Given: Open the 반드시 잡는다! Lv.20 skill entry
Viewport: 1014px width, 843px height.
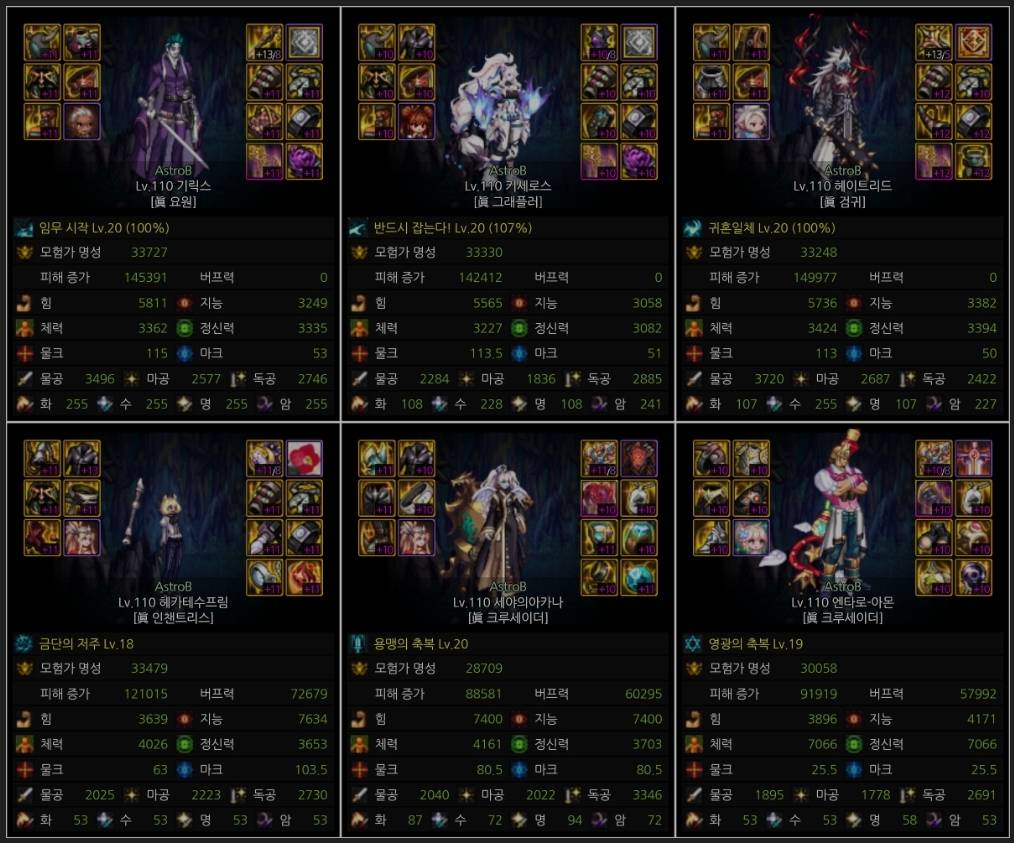Looking at the screenshot, I should pos(453,228).
